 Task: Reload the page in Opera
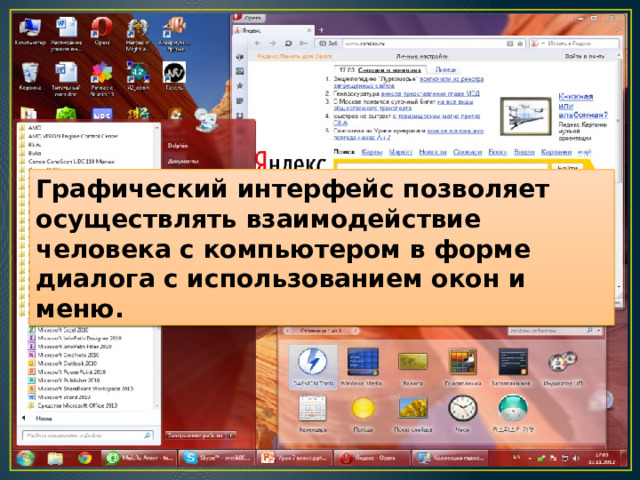click(x=288, y=43)
